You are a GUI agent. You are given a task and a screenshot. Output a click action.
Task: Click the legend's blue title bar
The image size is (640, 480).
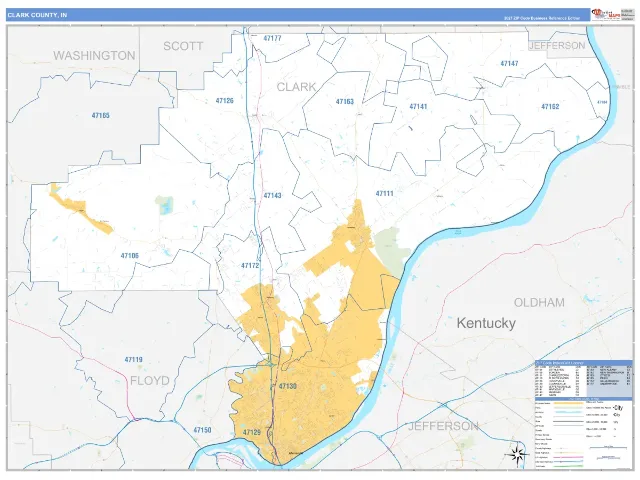(583, 362)
